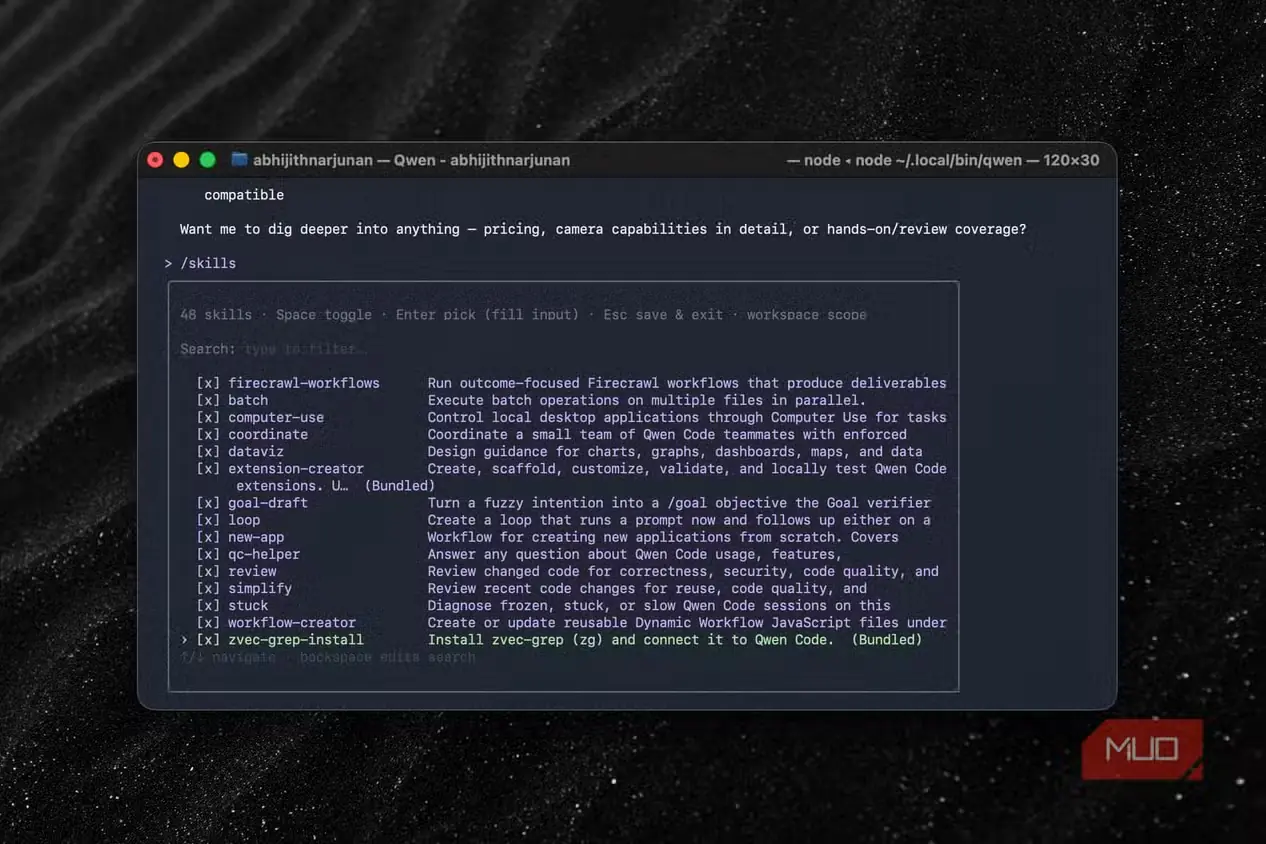This screenshot has height=844, width=1266.
Task: Toggle the batch skill checkbox
Action: pyautogui.click(x=208, y=400)
